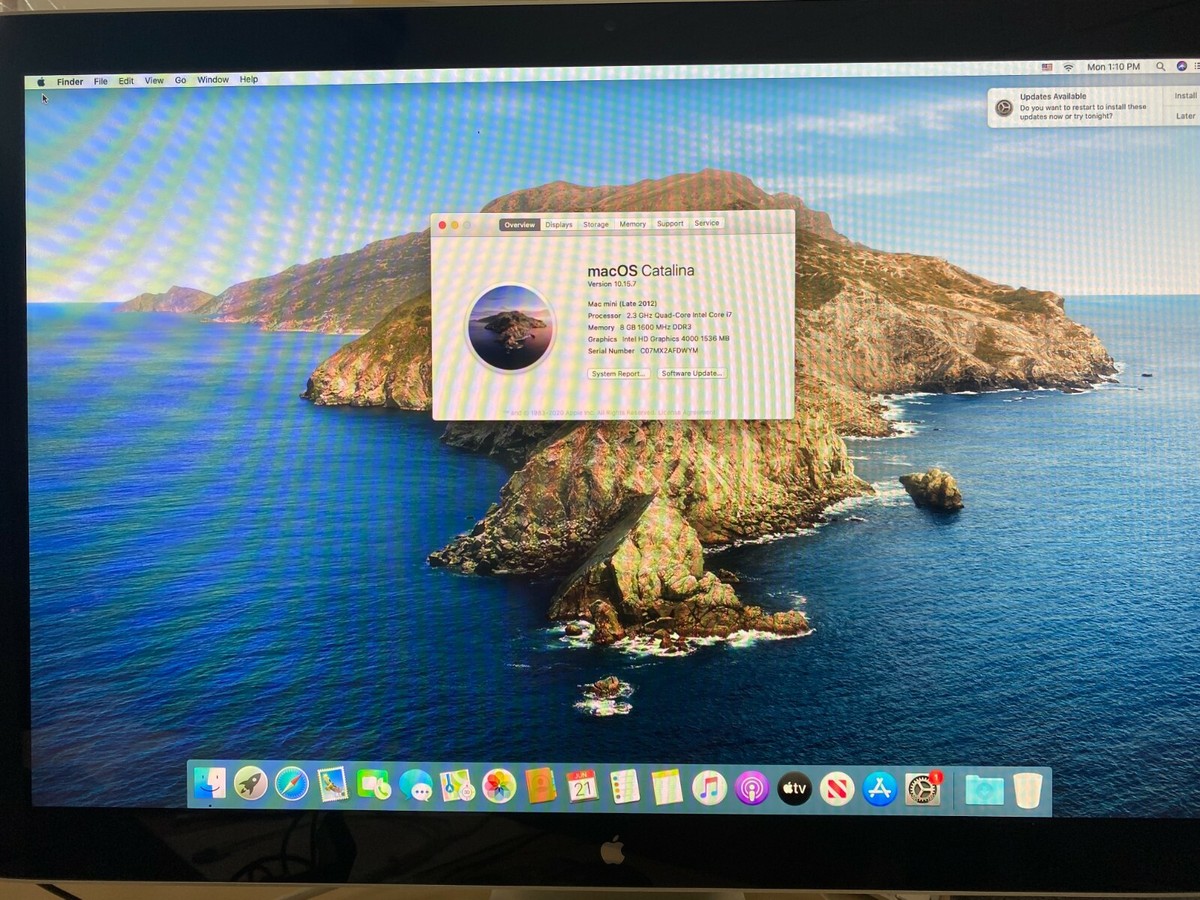Switch to the Service tab

(707, 223)
